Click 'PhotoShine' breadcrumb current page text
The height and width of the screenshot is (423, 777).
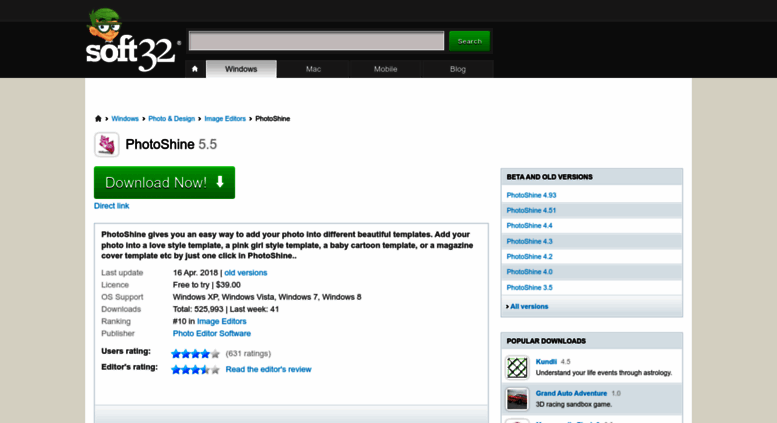(x=273, y=118)
